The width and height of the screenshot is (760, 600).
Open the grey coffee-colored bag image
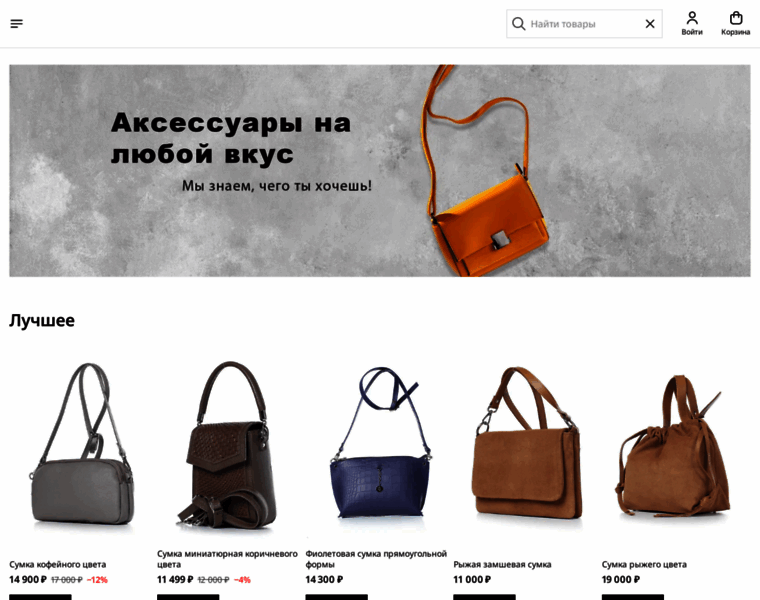(x=81, y=447)
